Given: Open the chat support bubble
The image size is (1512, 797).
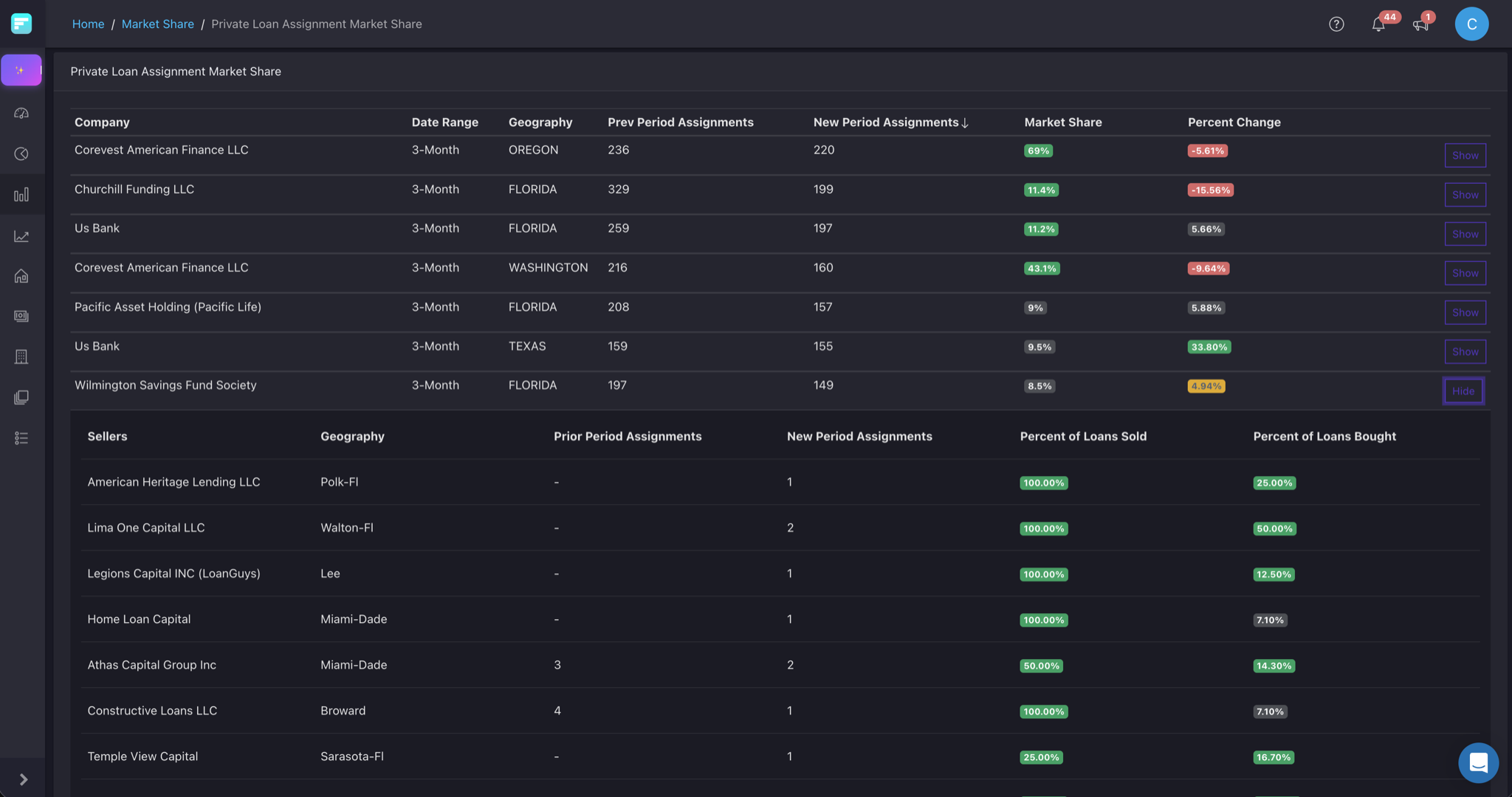Looking at the screenshot, I should pos(1478,762).
